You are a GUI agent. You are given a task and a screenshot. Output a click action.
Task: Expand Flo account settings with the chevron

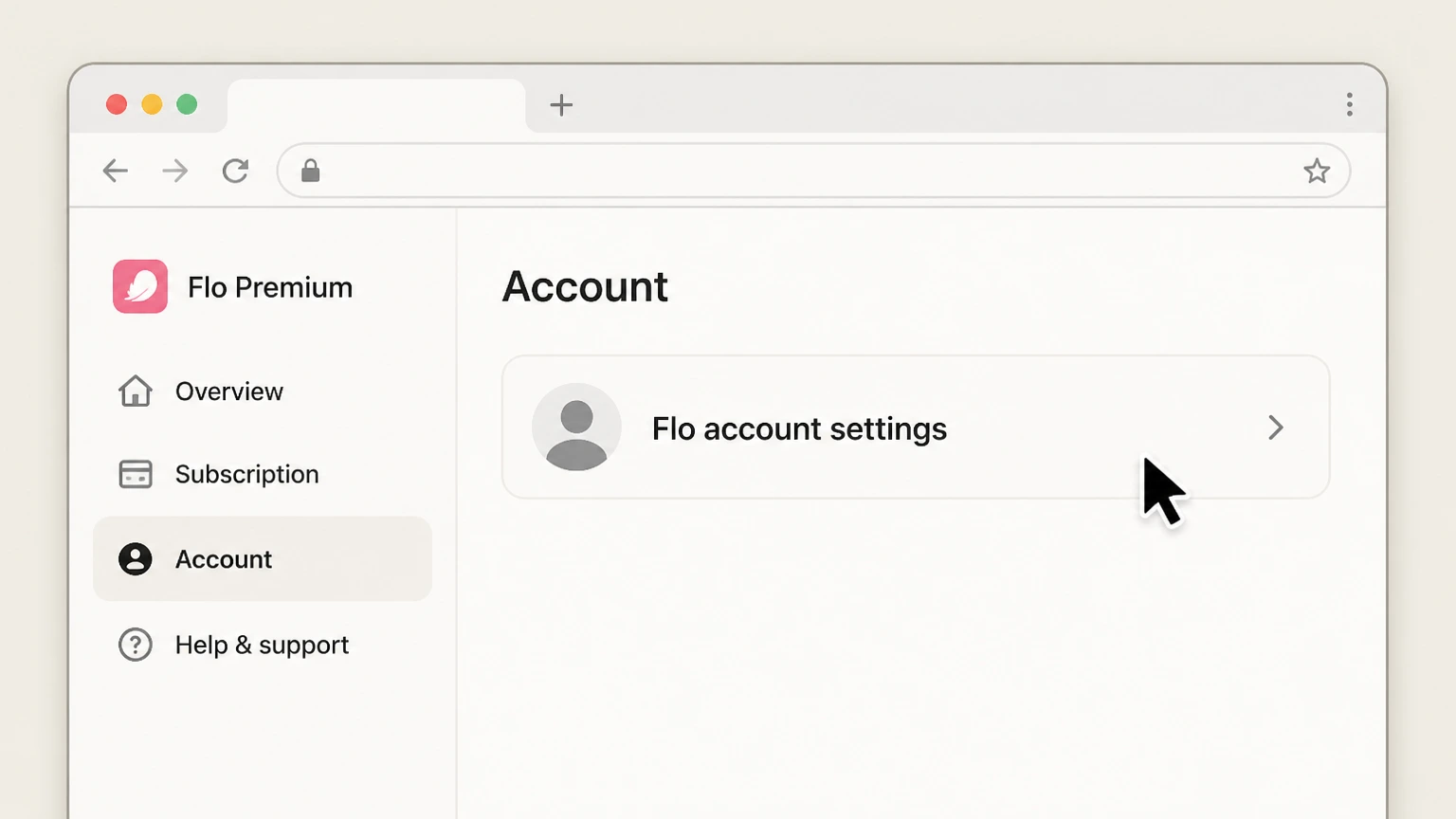pyautogui.click(x=1276, y=428)
